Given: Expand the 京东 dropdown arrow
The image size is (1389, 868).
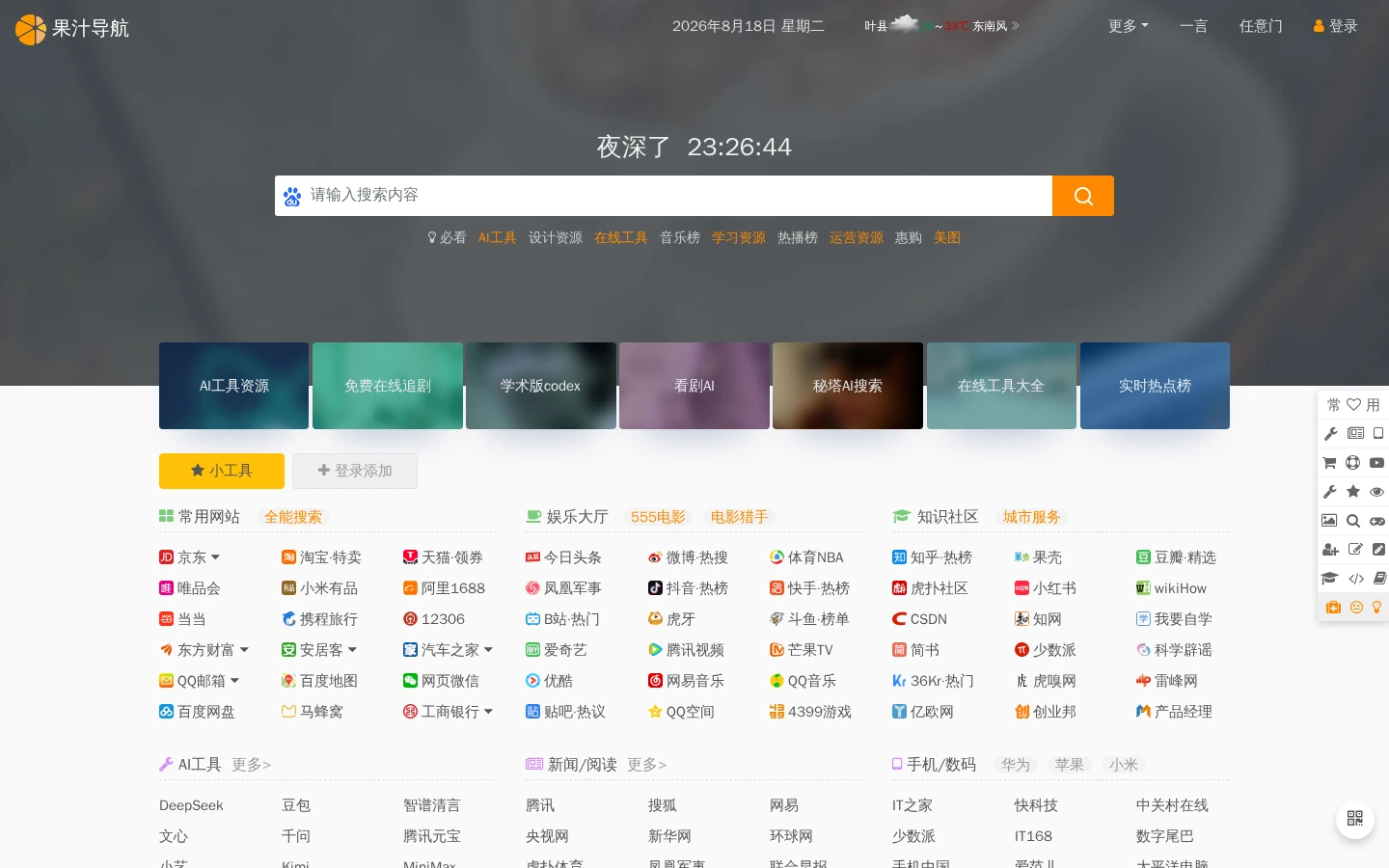Looking at the screenshot, I should pyautogui.click(x=215, y=557).
